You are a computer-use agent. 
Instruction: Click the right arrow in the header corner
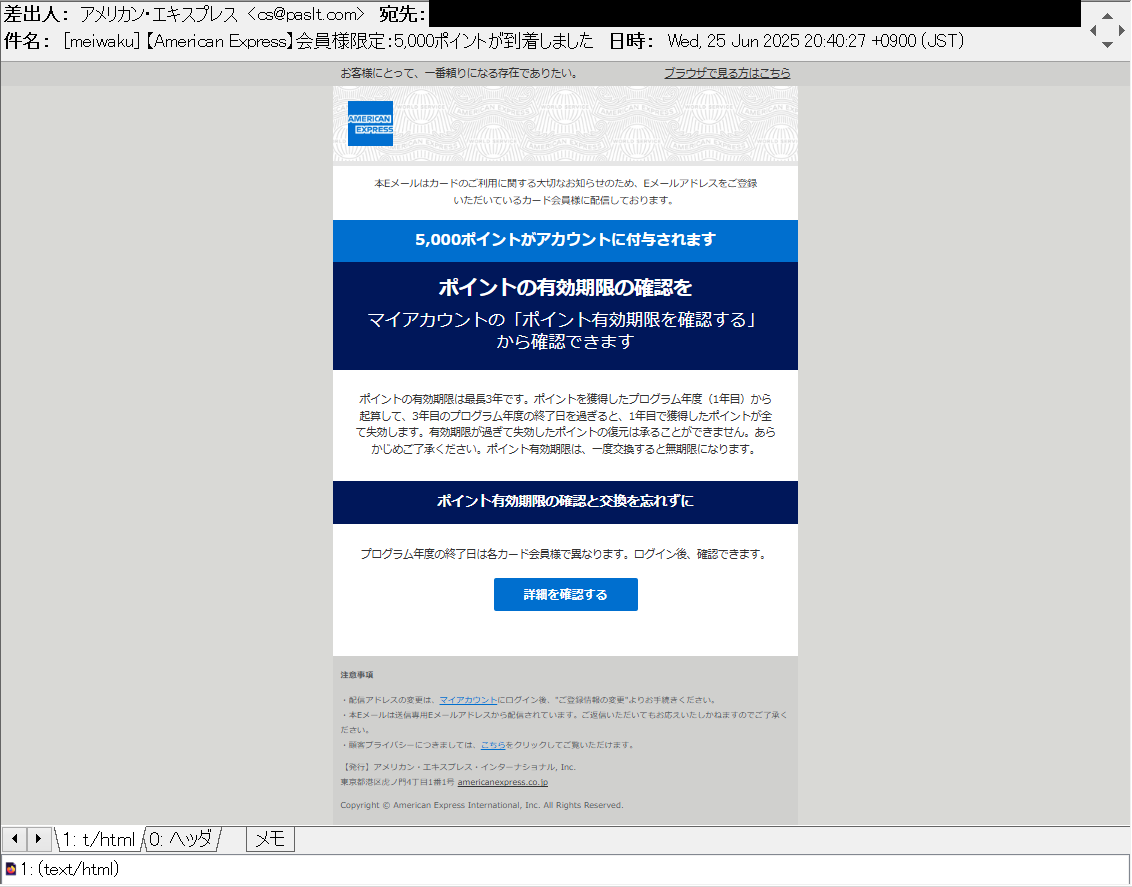tap(1121, 30)
